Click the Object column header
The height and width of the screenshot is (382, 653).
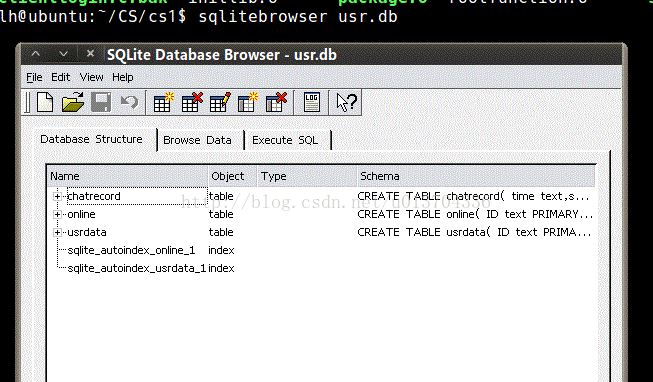[232, 176]
